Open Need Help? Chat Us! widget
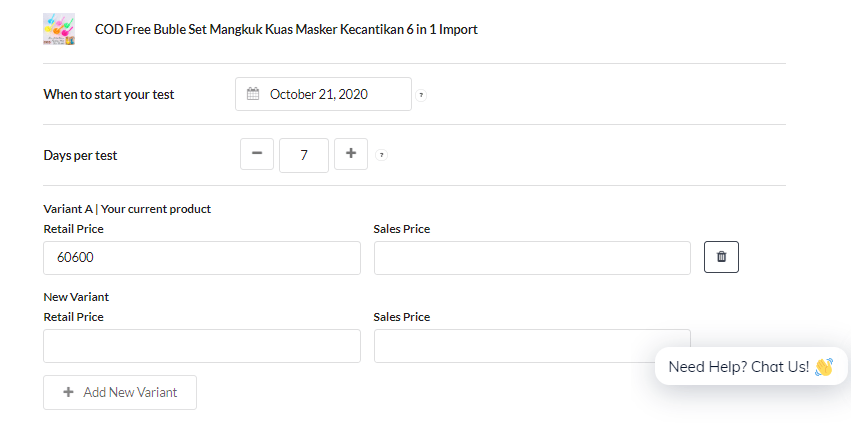 pyautogui.click(x=751, y=367)
